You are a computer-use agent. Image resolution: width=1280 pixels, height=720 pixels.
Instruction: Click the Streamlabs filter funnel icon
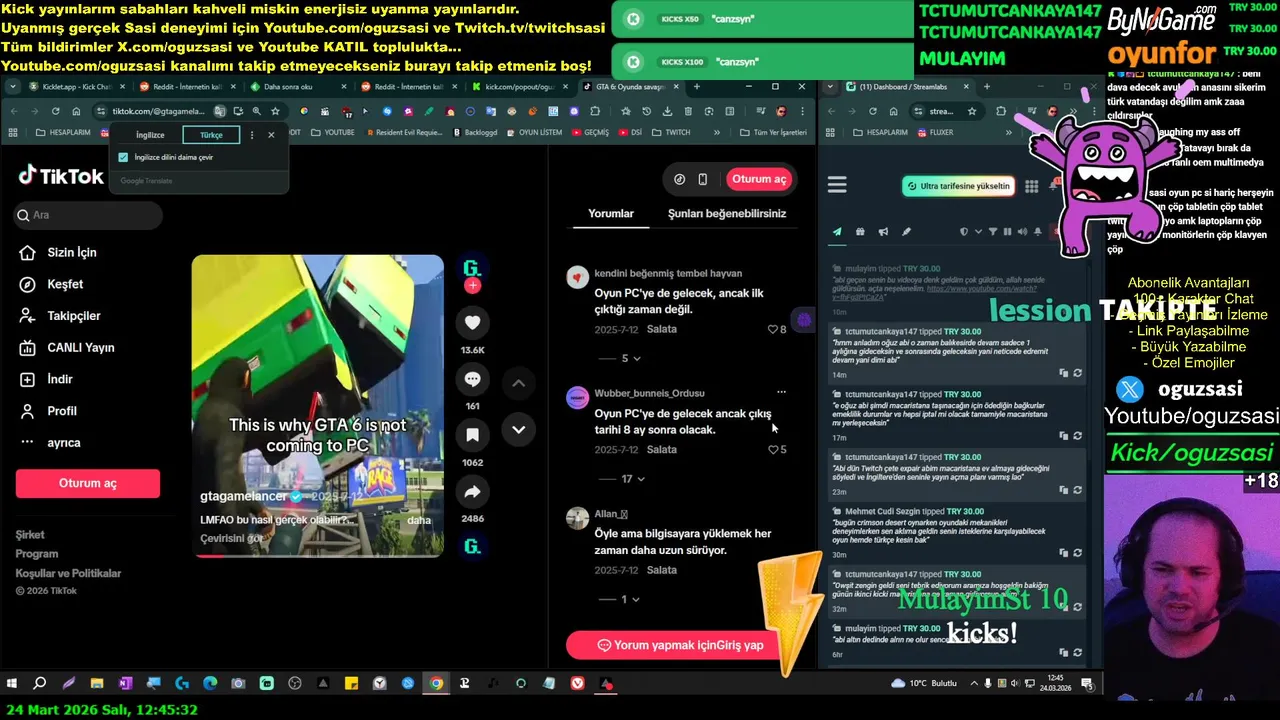pyautogui.click(x=993, y=232)
